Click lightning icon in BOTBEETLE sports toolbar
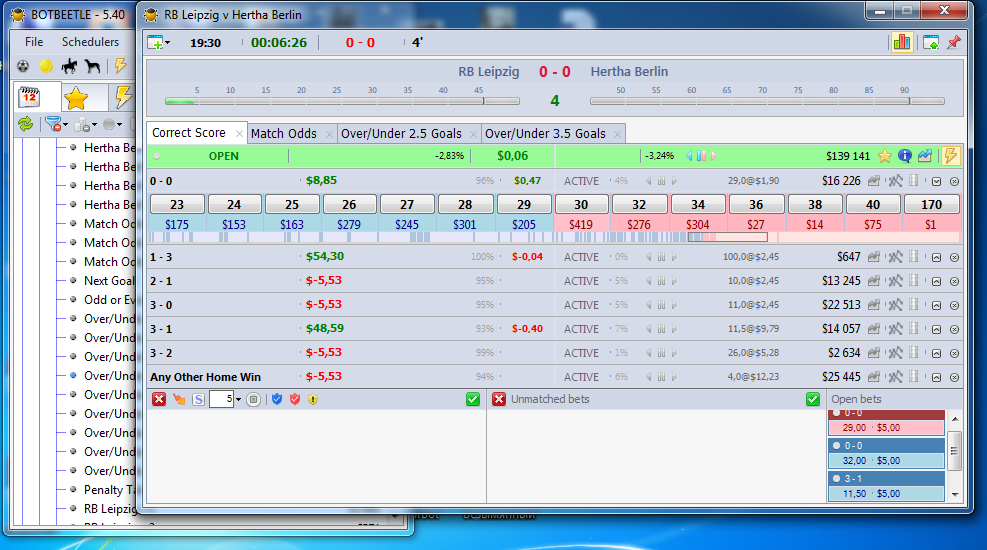The image size is (987, 550). 121,66
